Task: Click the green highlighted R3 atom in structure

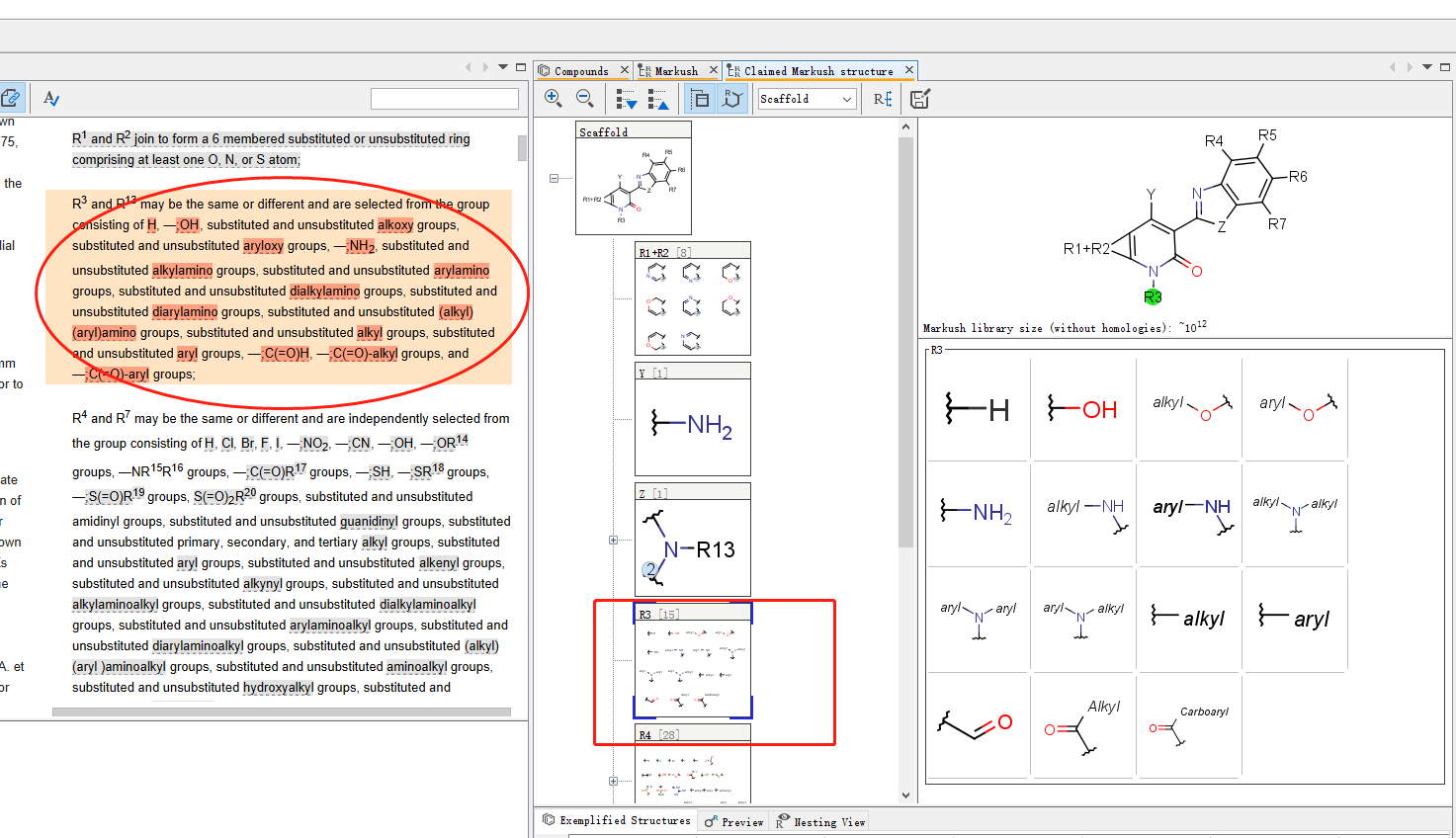Action: point(1153,296)
